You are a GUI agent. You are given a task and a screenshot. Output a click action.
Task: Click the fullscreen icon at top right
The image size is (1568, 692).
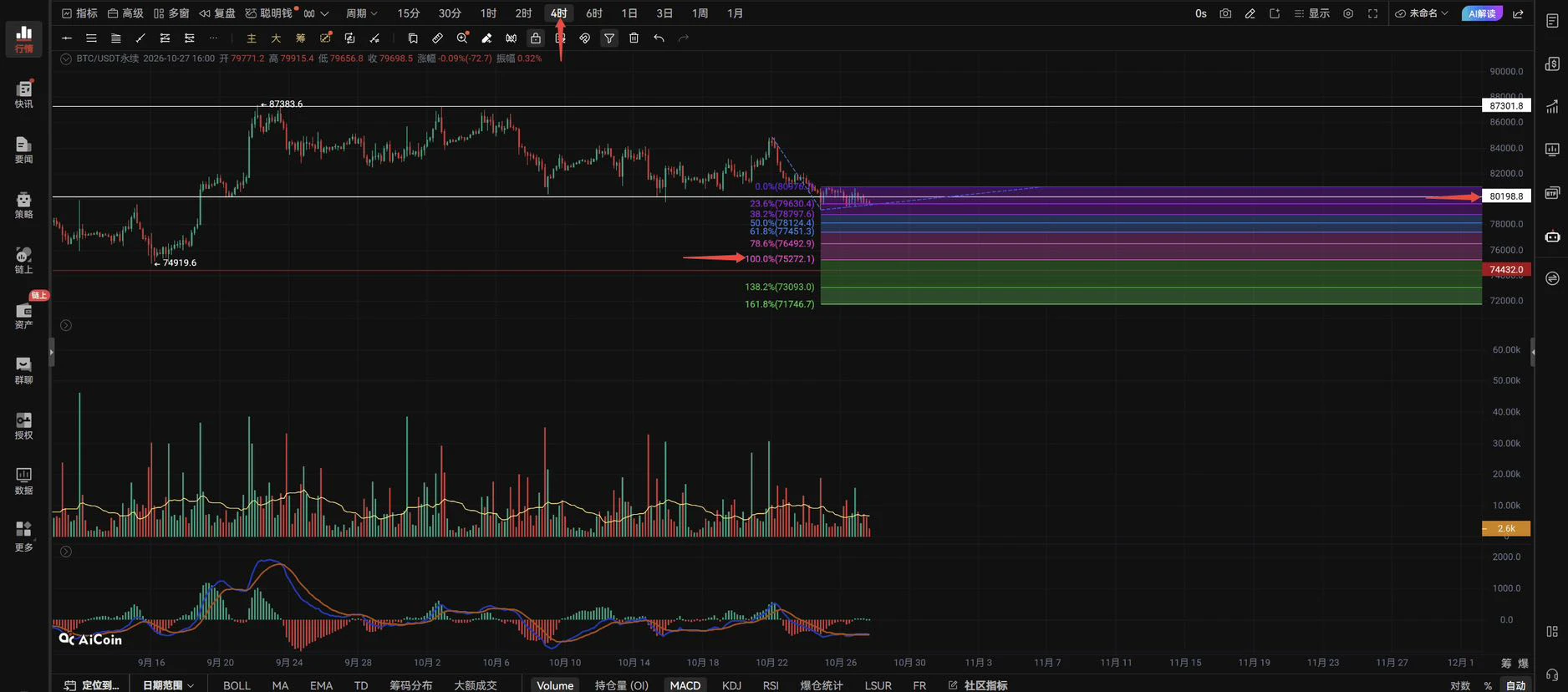pyautogui.click(x=1372, y=13)
